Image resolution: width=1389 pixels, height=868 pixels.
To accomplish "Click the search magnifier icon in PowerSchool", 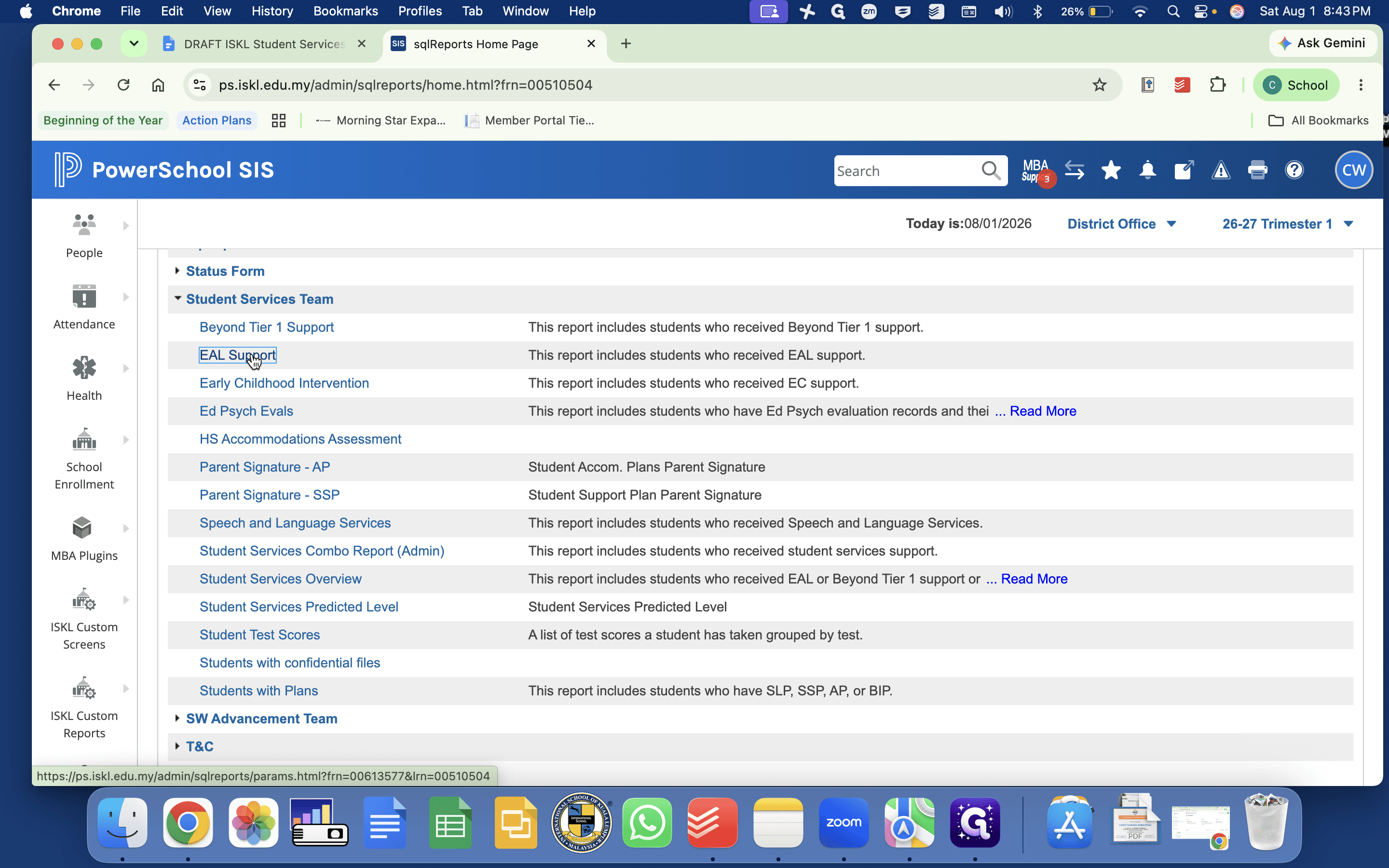I will click(991, 171).
